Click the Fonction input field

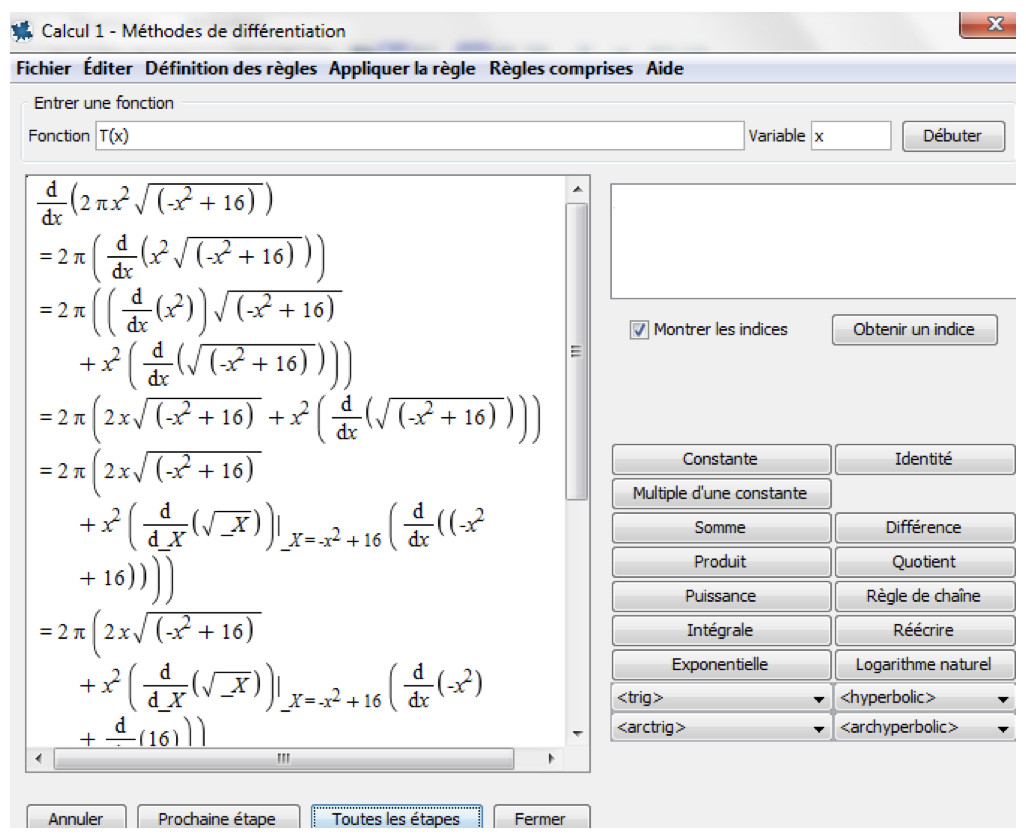click(418, 136)
